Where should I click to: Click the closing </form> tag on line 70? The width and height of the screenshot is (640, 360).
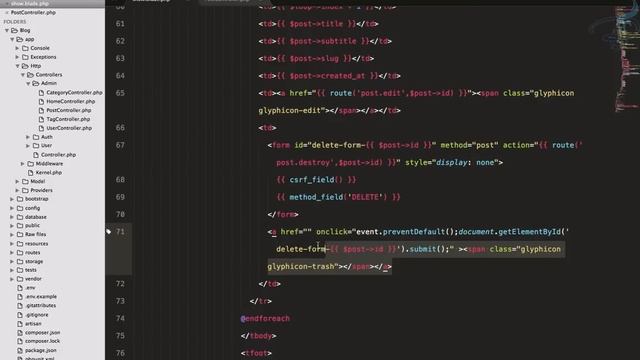283,215
